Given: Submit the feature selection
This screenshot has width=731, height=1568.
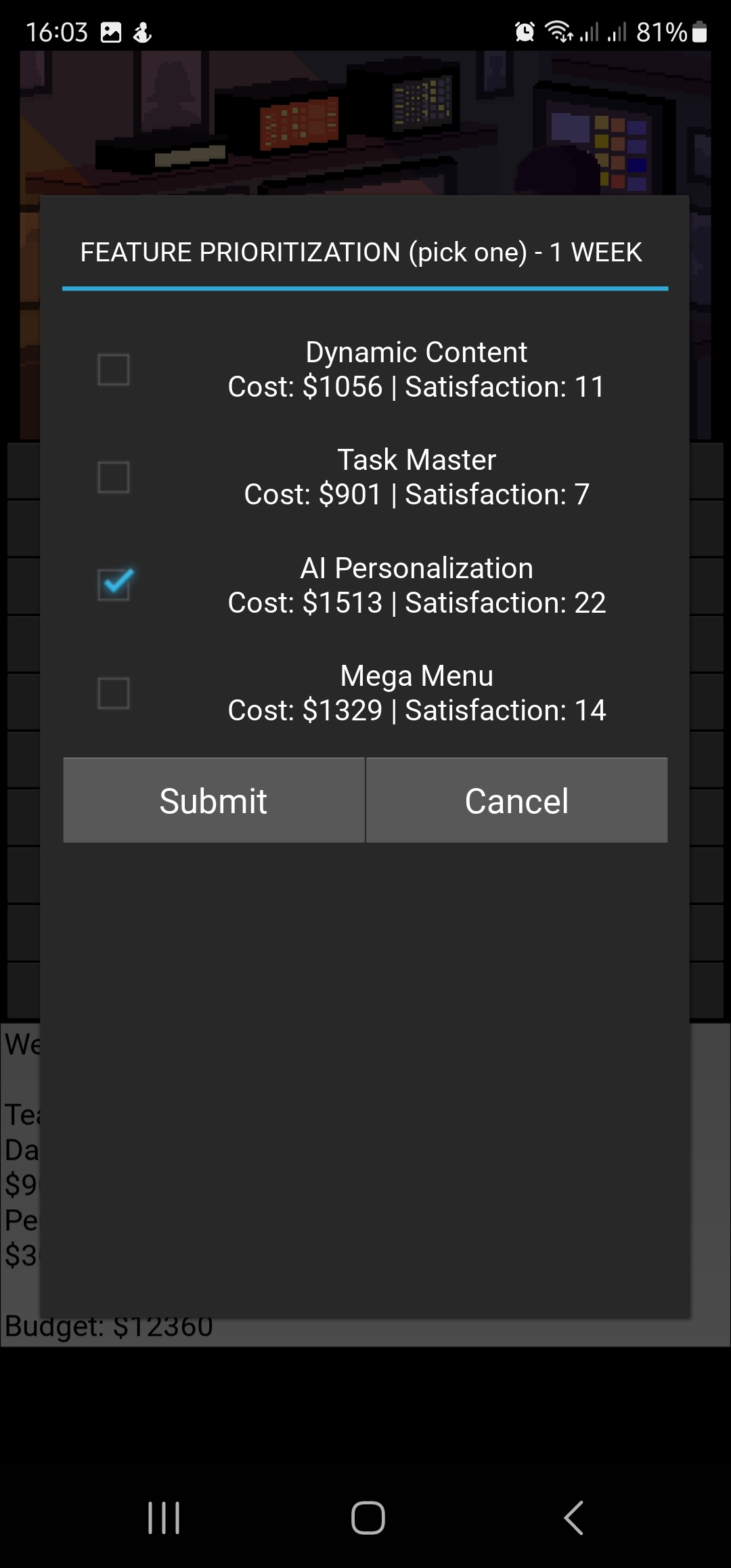Looking at the screenshot, I should click(x=214, y=800).
